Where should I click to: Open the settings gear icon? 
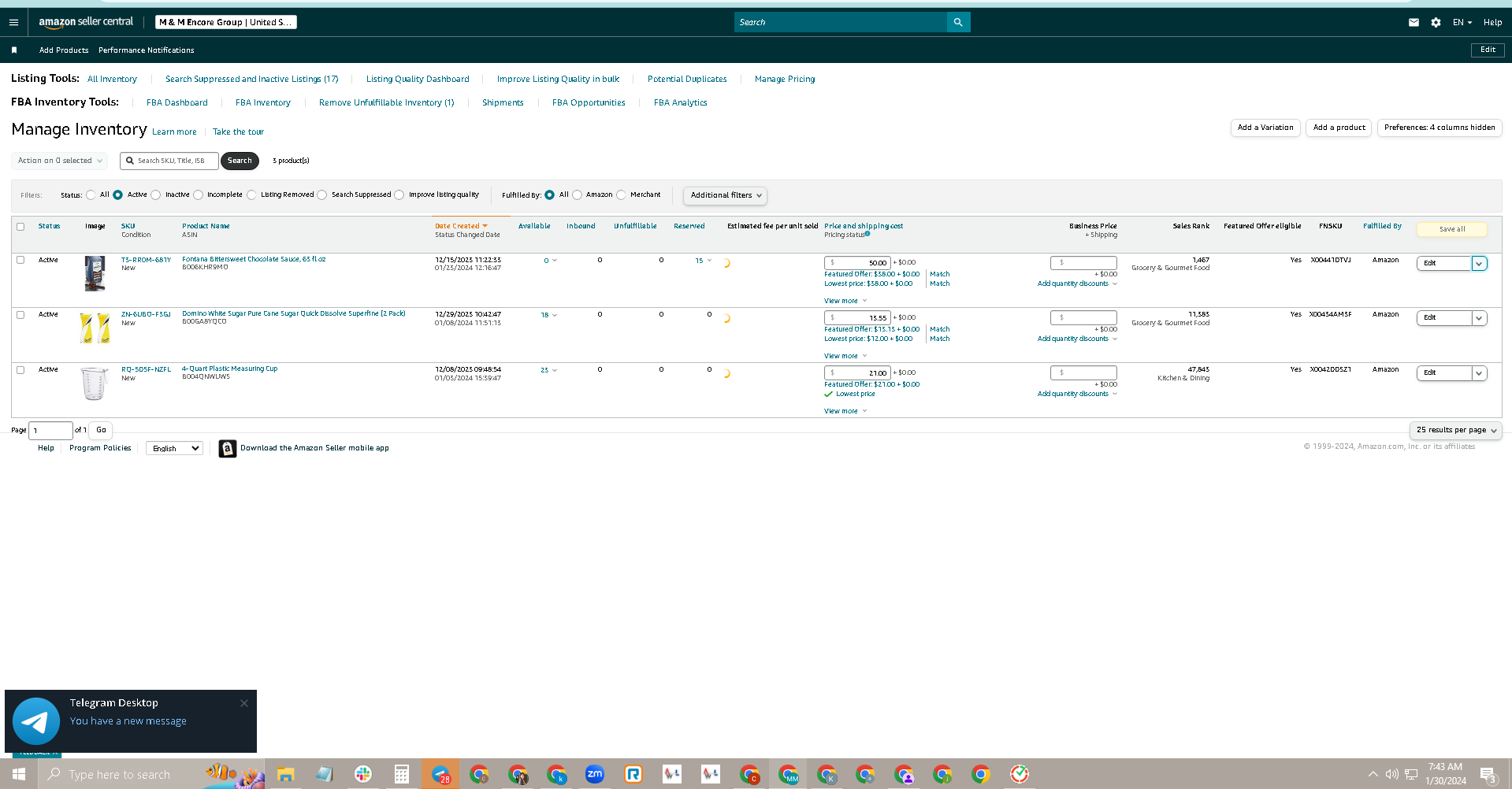coord(1436,22)
